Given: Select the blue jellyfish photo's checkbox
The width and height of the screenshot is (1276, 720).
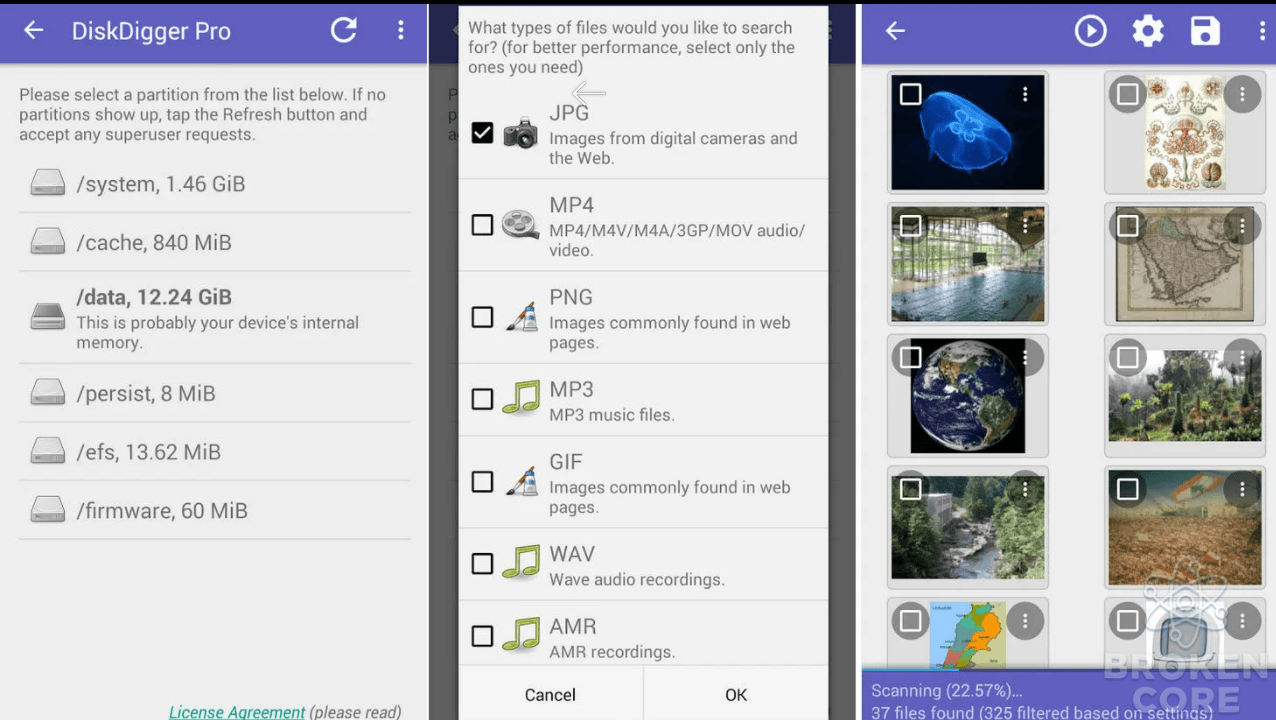Looking at the screenshot, I should click(910, 94).
